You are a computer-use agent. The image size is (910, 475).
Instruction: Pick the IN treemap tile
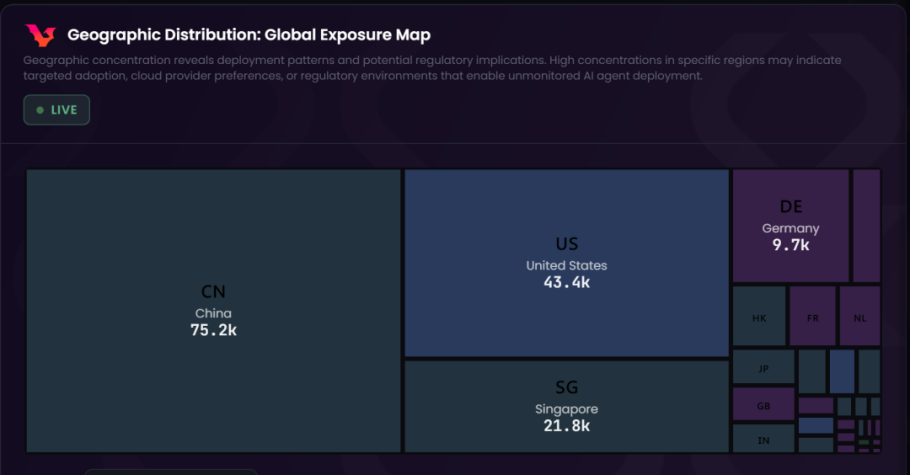763,439
